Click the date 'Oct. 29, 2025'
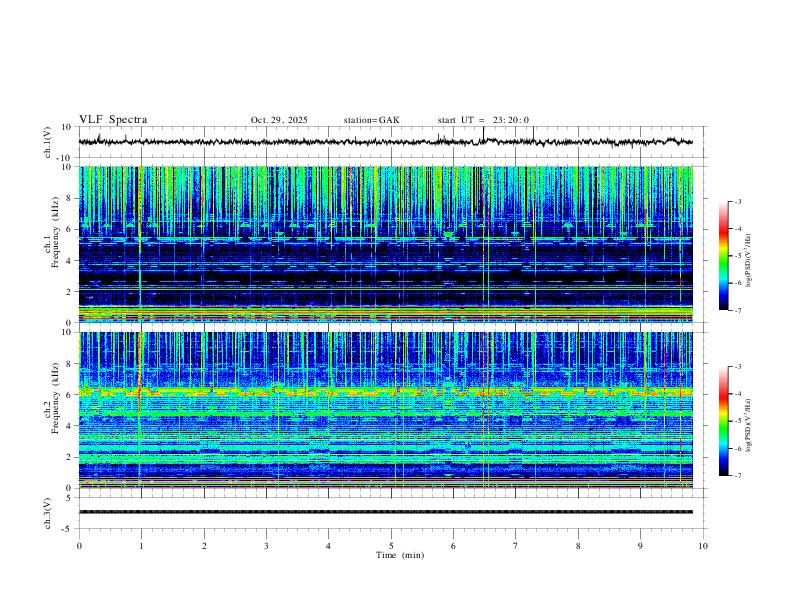This screenshot has width=792, height=612. [x=279, y=120]
